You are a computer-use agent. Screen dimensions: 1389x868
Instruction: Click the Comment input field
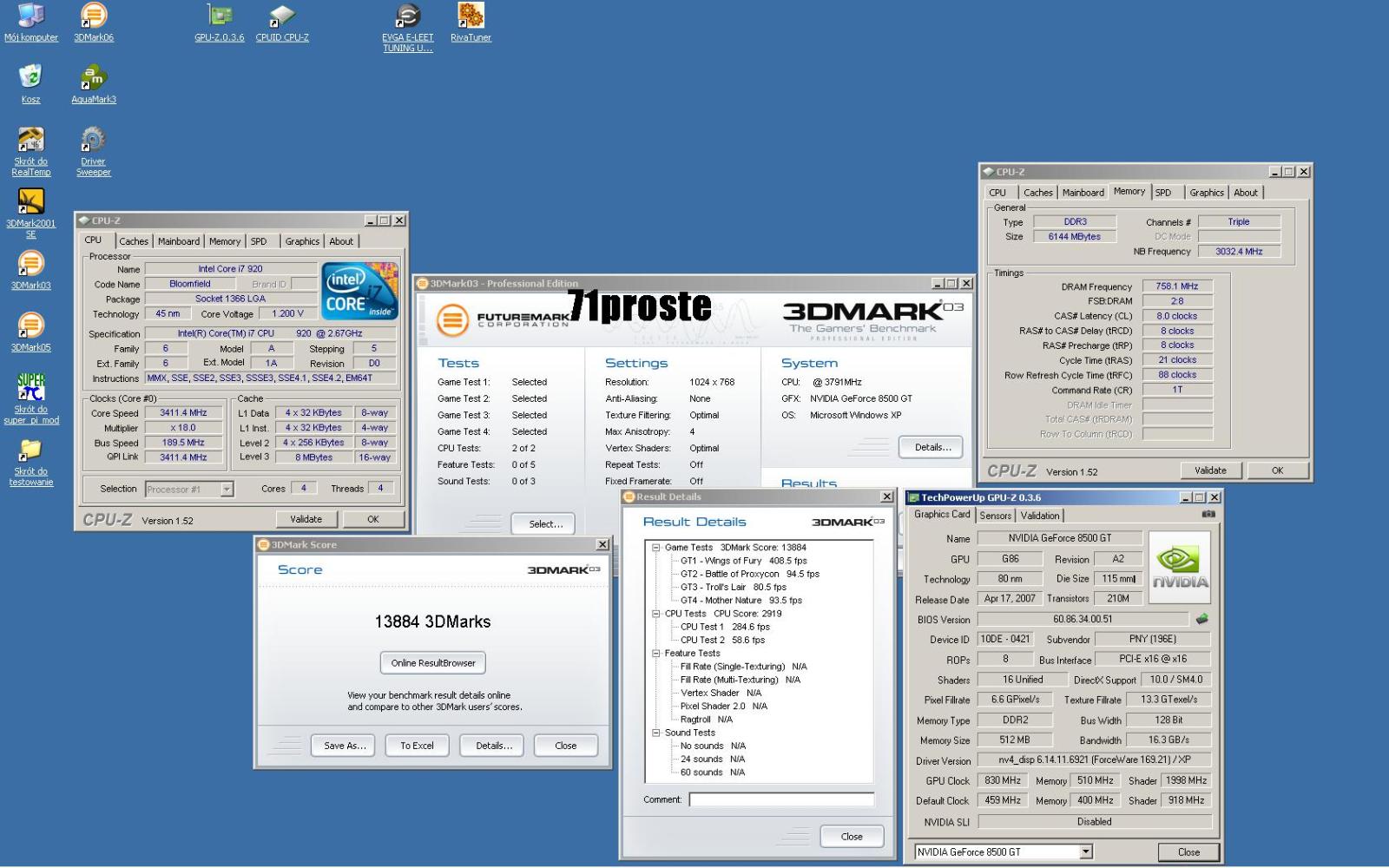tap(781, 799)
